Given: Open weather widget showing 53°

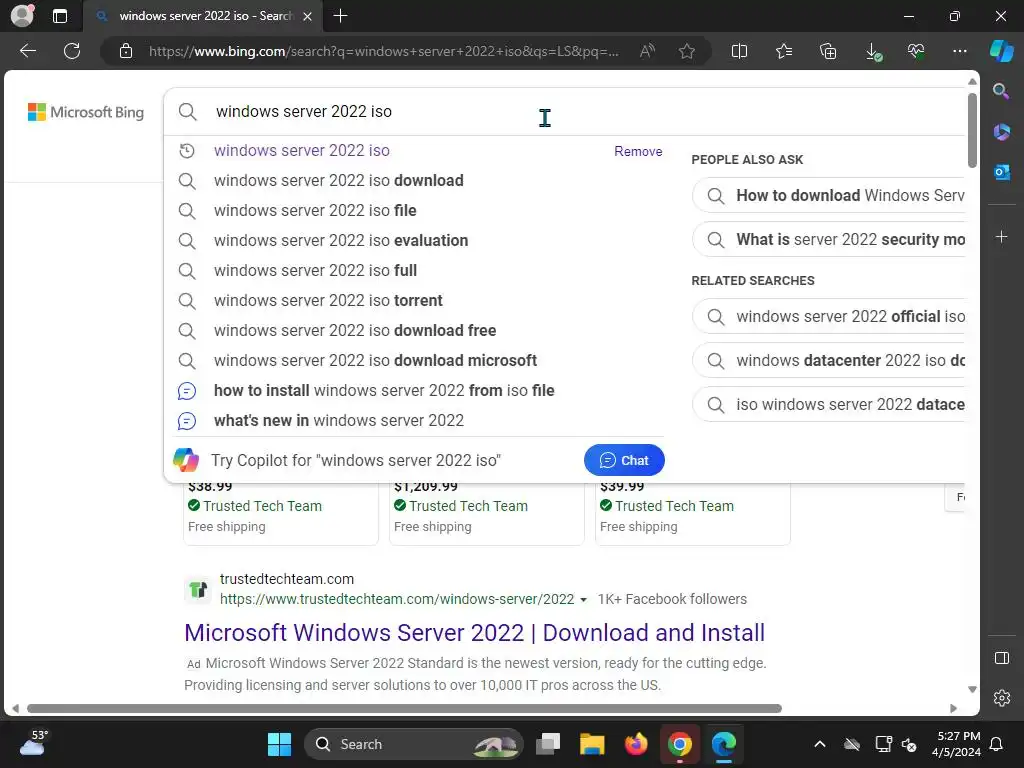Looking at the screenshot, I should [33, 743].
